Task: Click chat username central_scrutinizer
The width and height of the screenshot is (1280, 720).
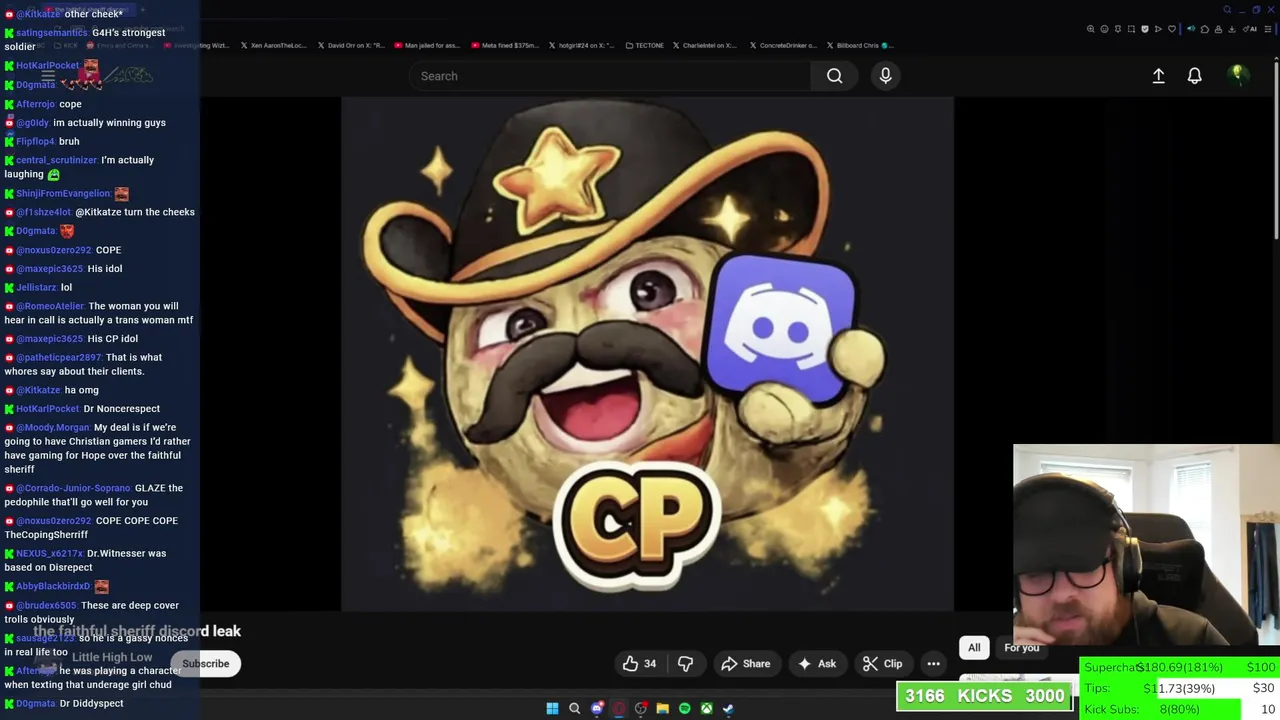Action: tap(57, 160)
